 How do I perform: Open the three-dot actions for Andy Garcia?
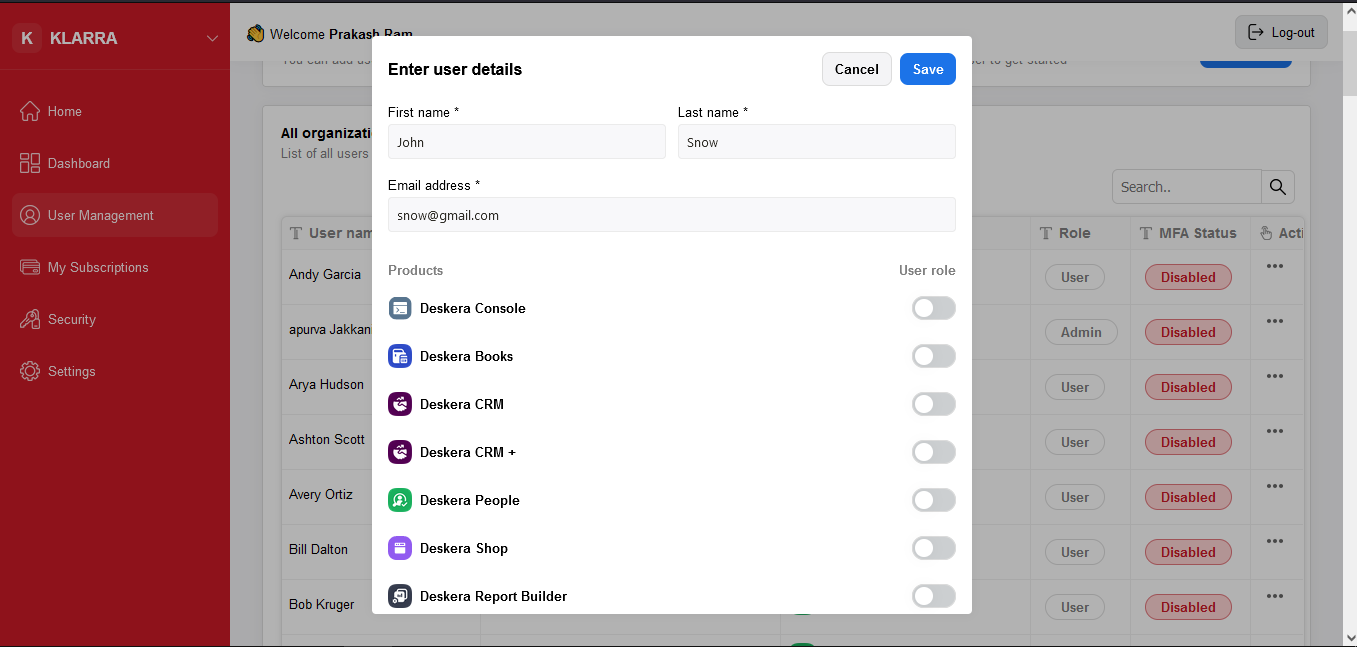click(x=1275, y=267)
